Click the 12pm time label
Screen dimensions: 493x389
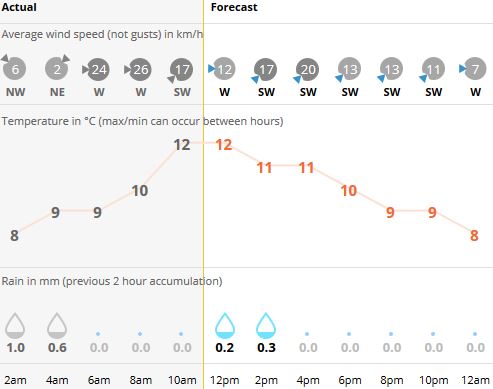coord(224,380)
